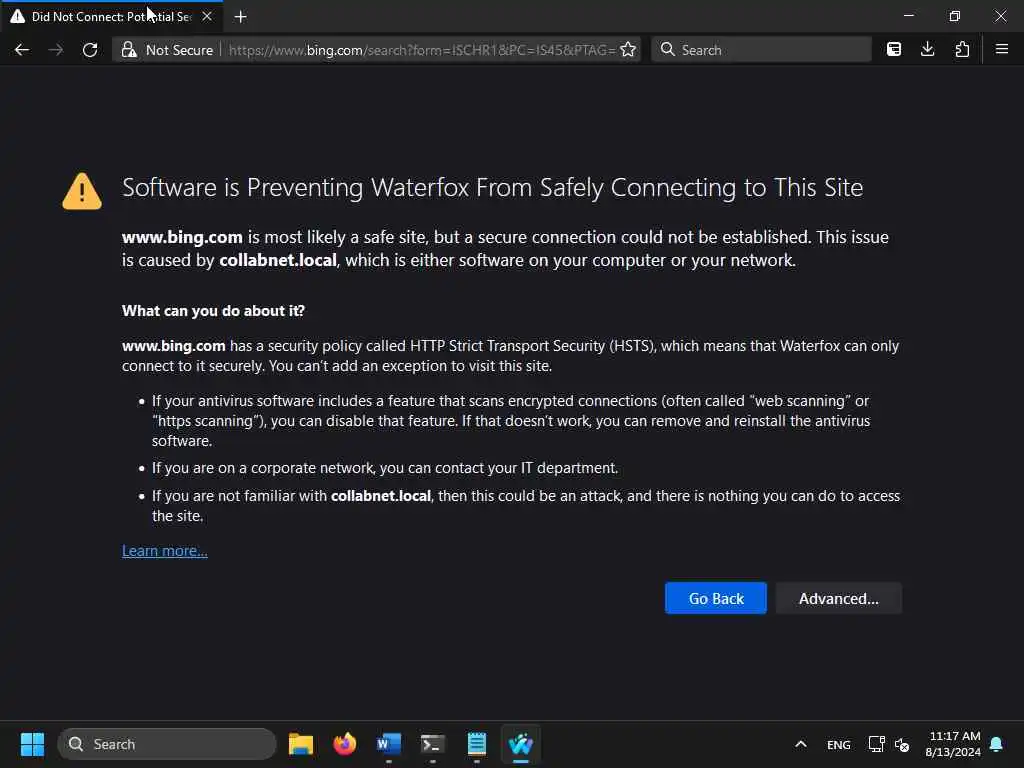1024x768 pixels.
Task: Open the clock showing 11:17 AM
Action: (953, 744)
